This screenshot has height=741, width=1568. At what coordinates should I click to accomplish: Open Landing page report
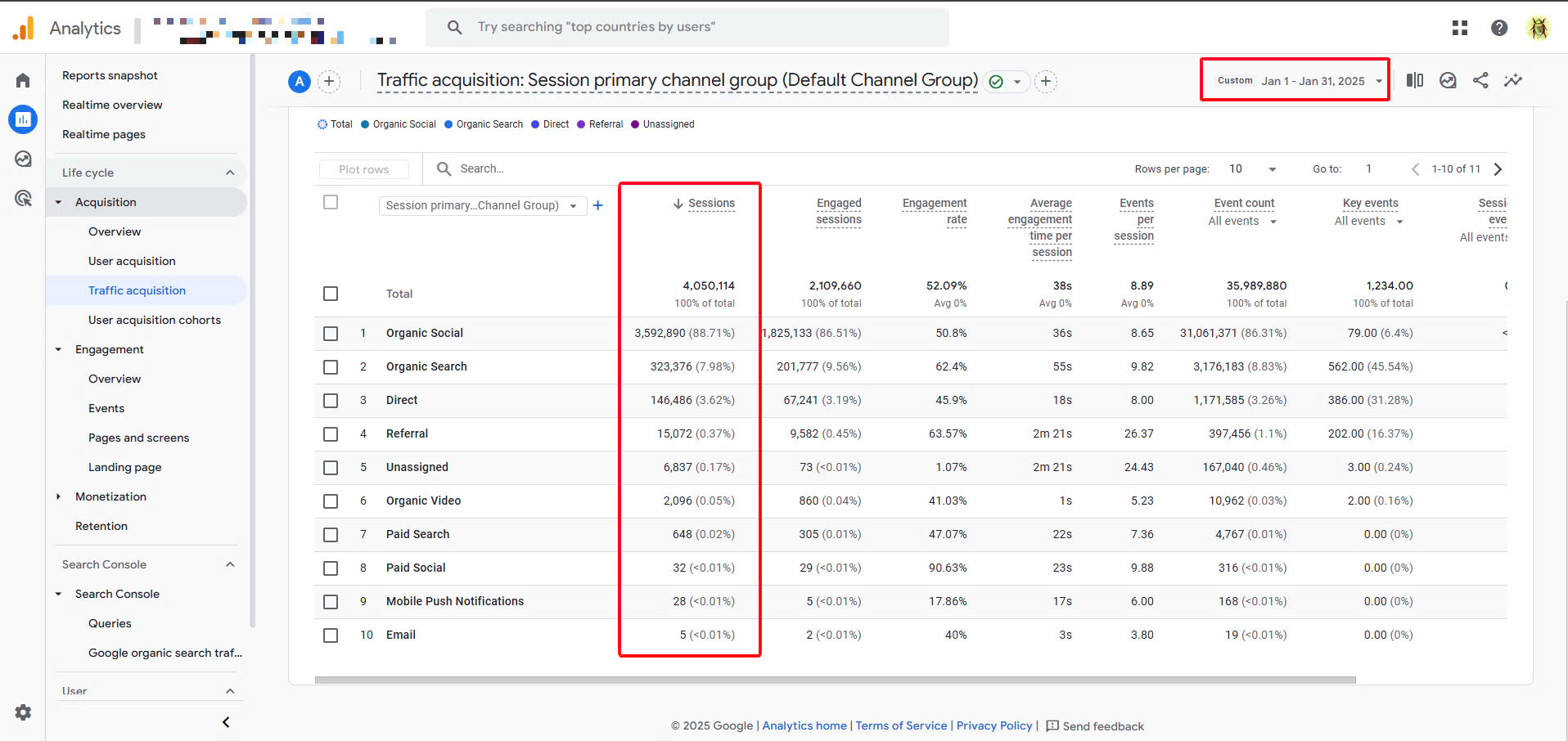pos(124,467)
